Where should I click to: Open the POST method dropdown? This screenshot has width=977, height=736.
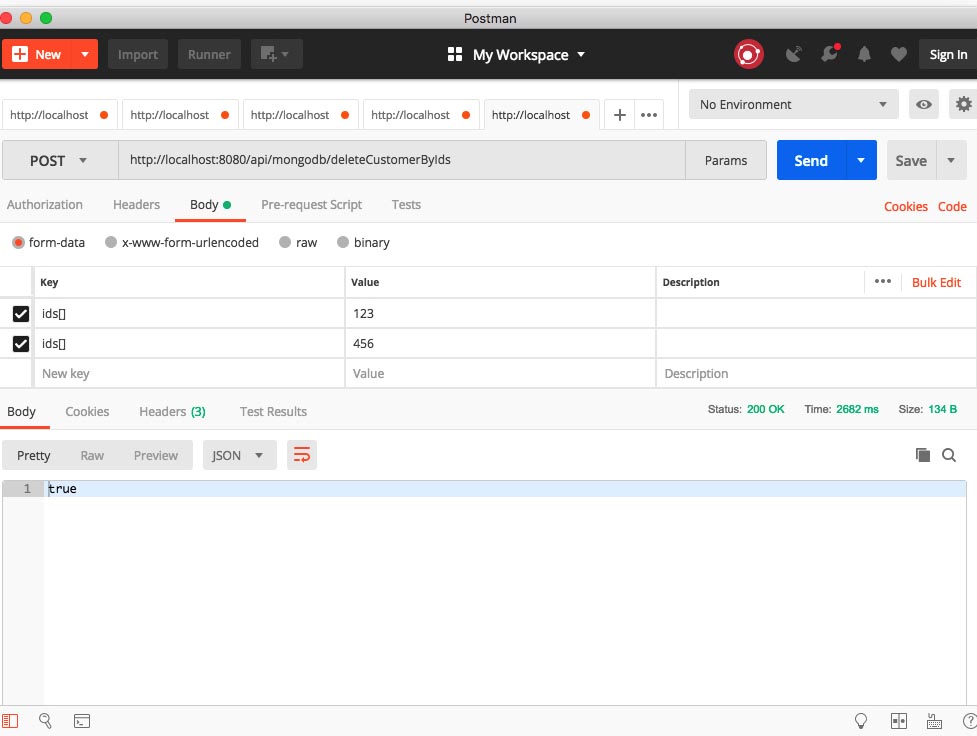pos(60,161)
